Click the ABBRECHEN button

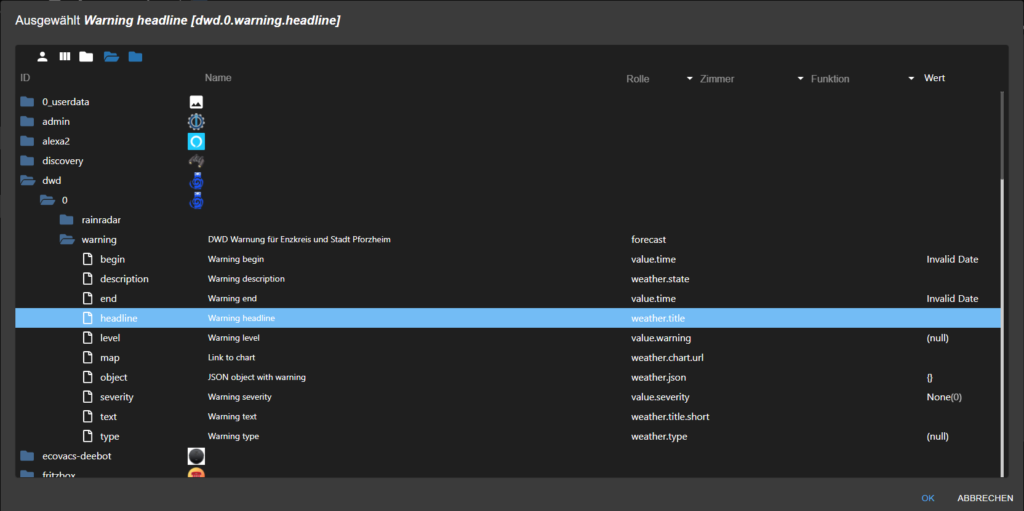[982, 497]
